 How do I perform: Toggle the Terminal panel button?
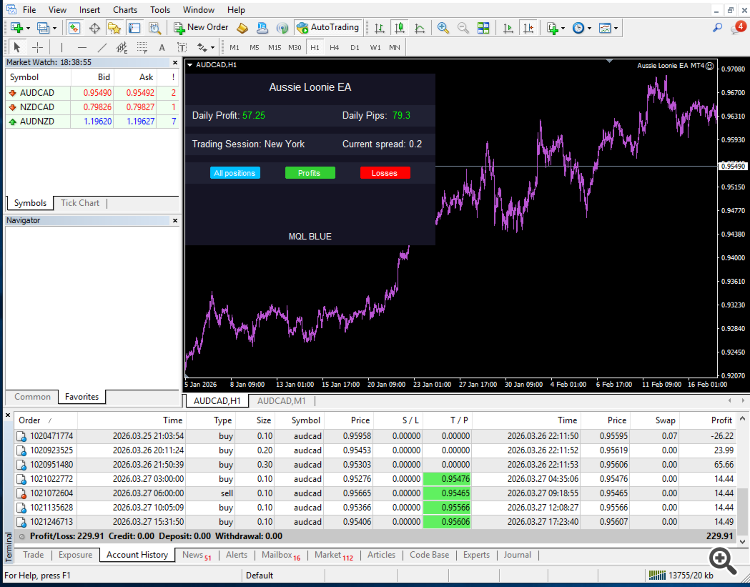point(134,28)
